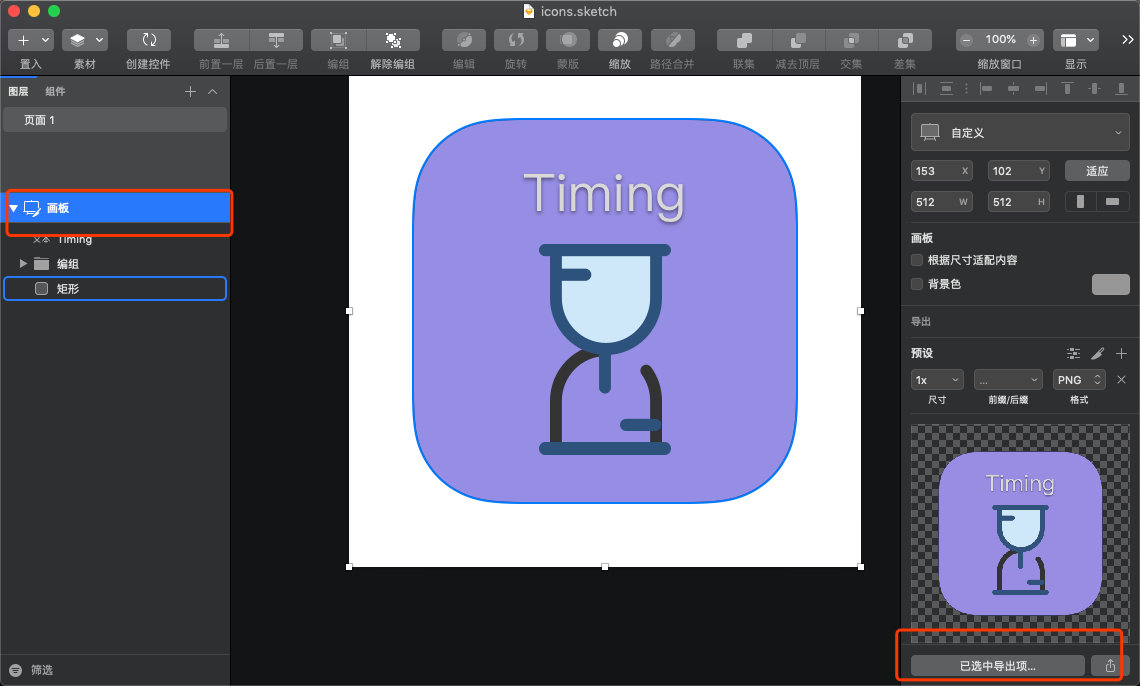
Task: Click the Flatten paths (路径合并) icon
Action: [673, 40]
